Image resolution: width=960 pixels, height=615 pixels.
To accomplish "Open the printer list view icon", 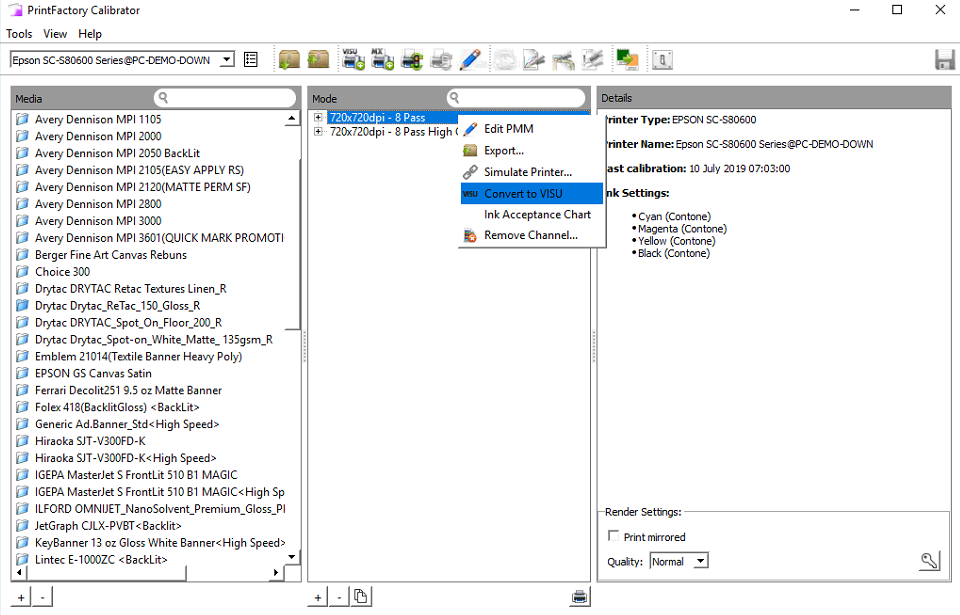I will point(250,59).
